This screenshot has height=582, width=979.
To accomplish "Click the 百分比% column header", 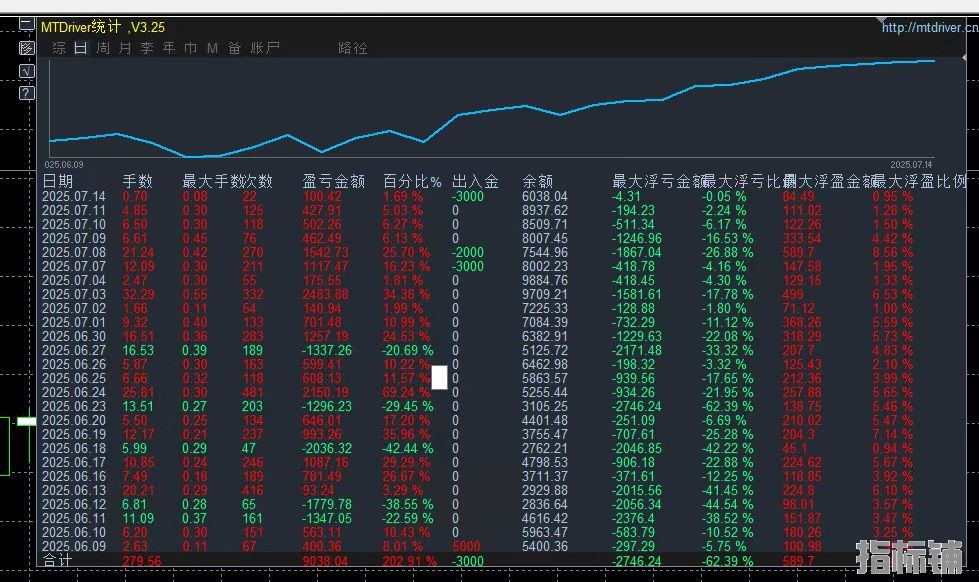I will tap(412, 181).
